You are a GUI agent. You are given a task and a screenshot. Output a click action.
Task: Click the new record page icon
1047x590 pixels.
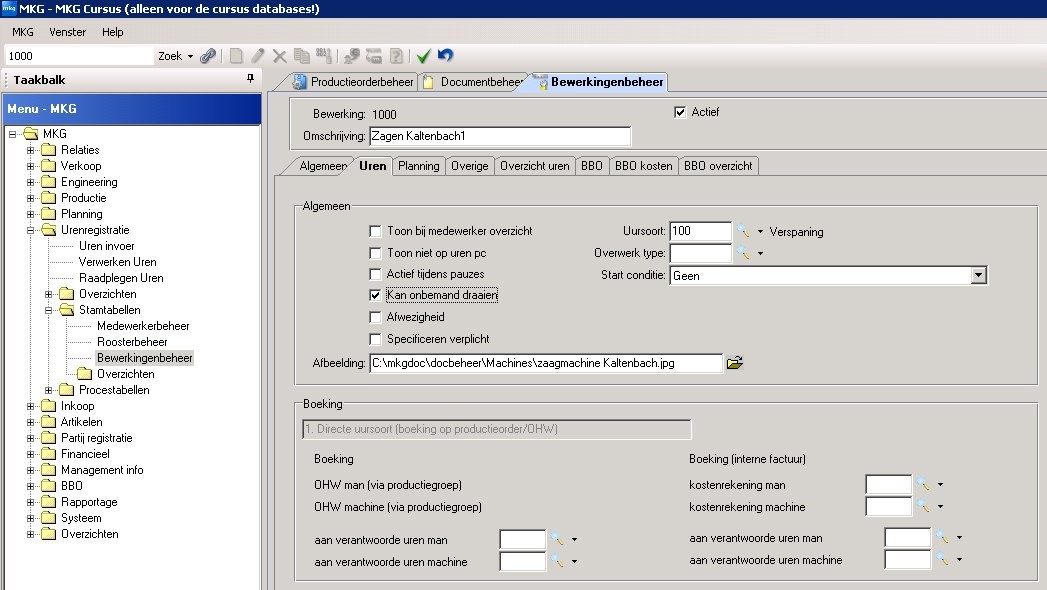coord(236,56)
